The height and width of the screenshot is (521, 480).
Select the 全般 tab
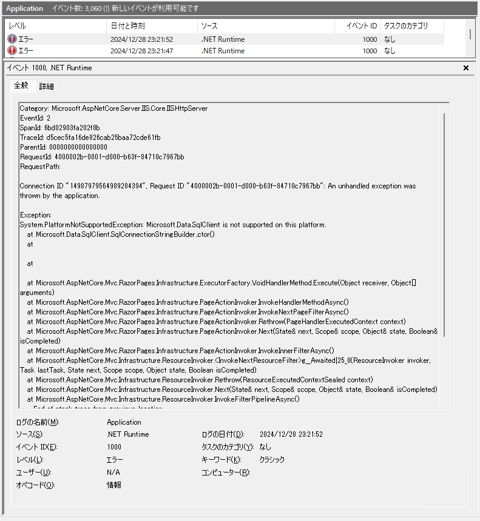pyautogui.click(x=21, y=86)
